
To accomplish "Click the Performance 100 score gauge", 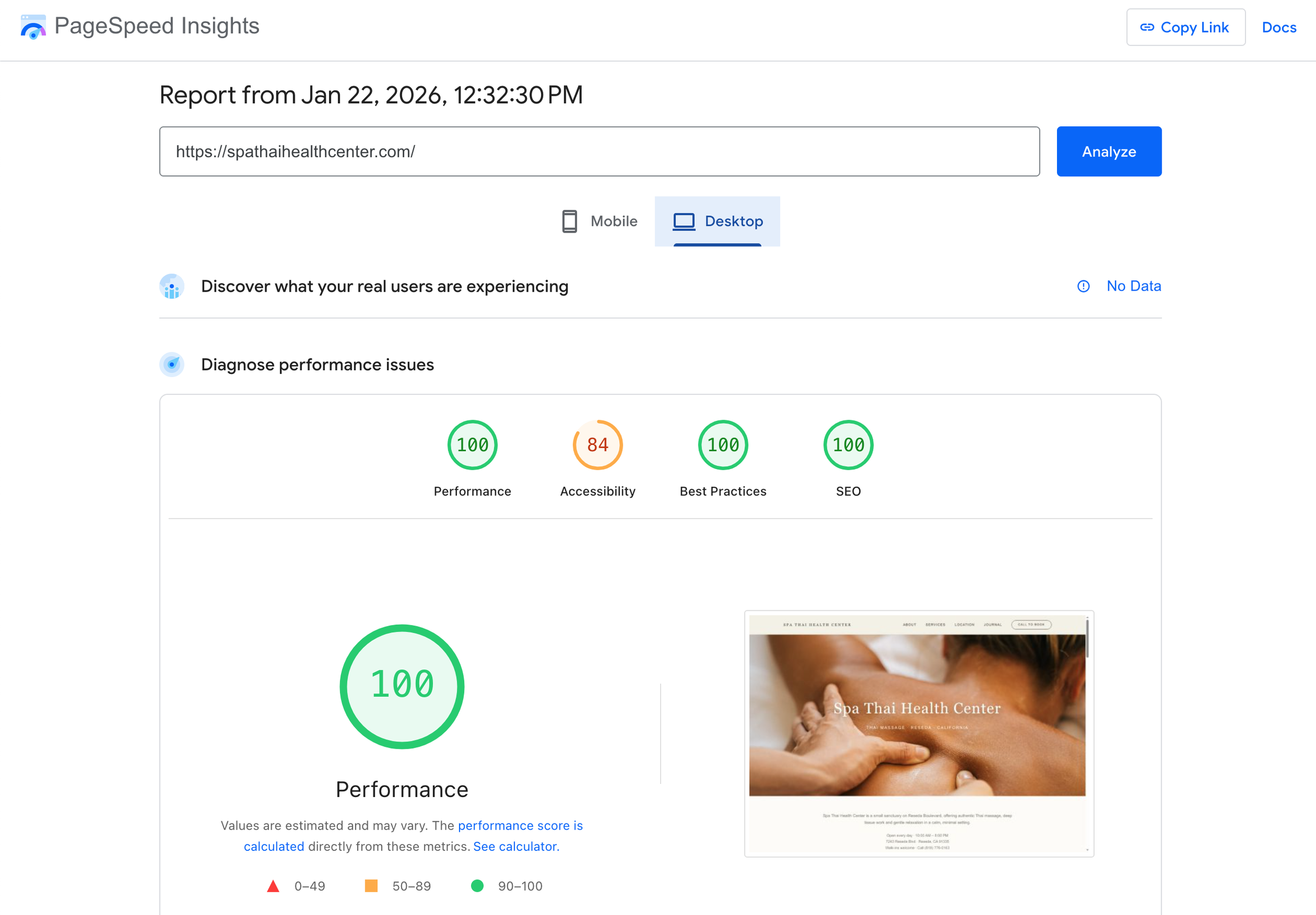I will pyautogui.click(x=472, y=445).
